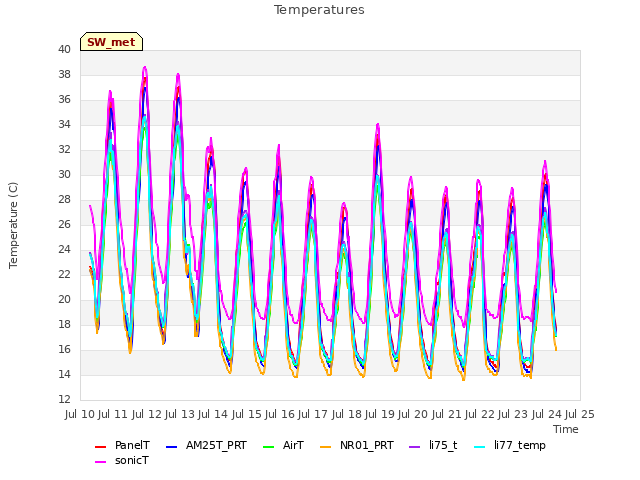Click the cyan li77_temp legend swatch
The height and width of the screenshot is (480, 640).
pyautogui.click(x=480, y=447)
